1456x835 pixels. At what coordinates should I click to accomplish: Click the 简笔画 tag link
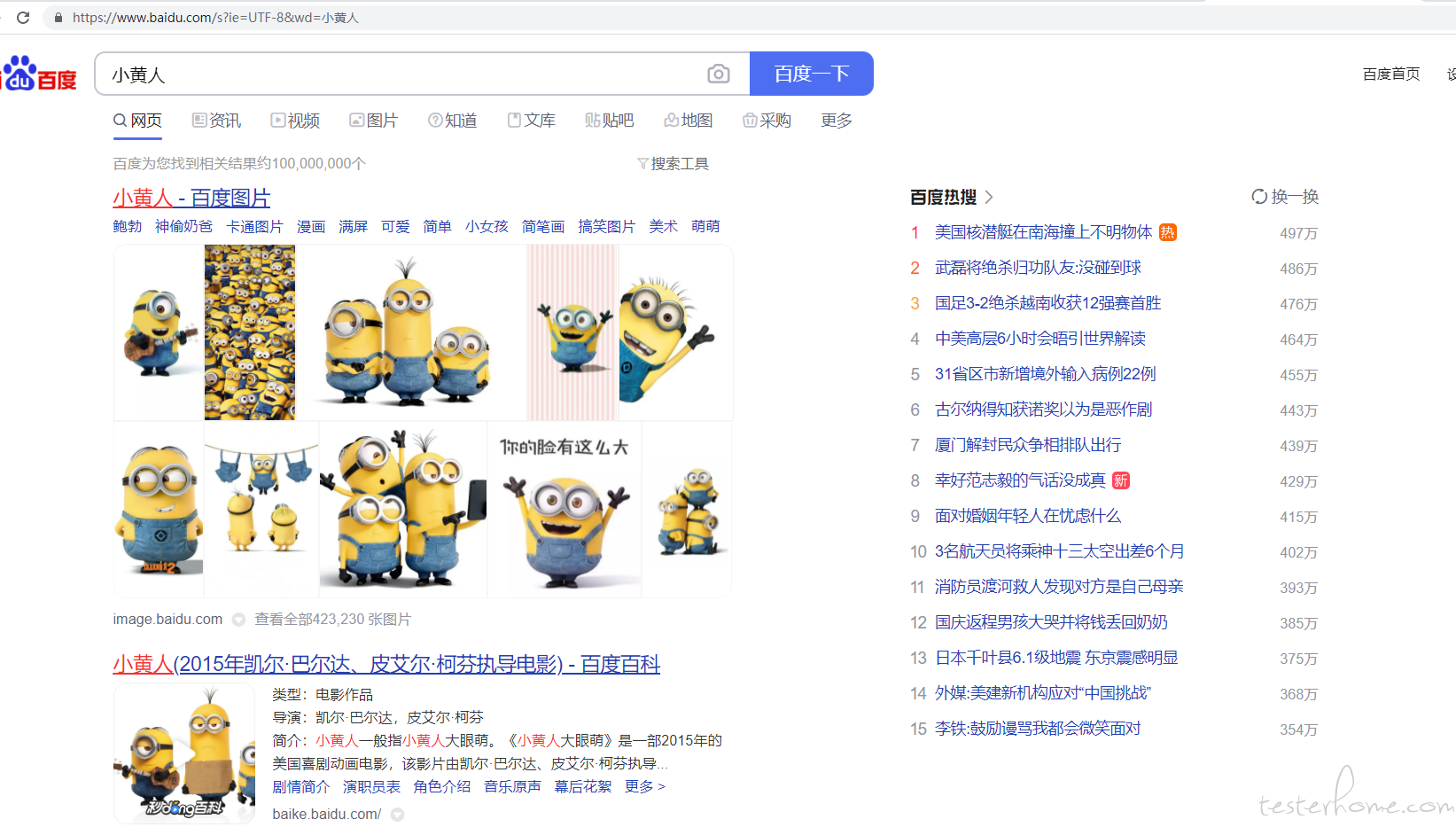(543, 226)
